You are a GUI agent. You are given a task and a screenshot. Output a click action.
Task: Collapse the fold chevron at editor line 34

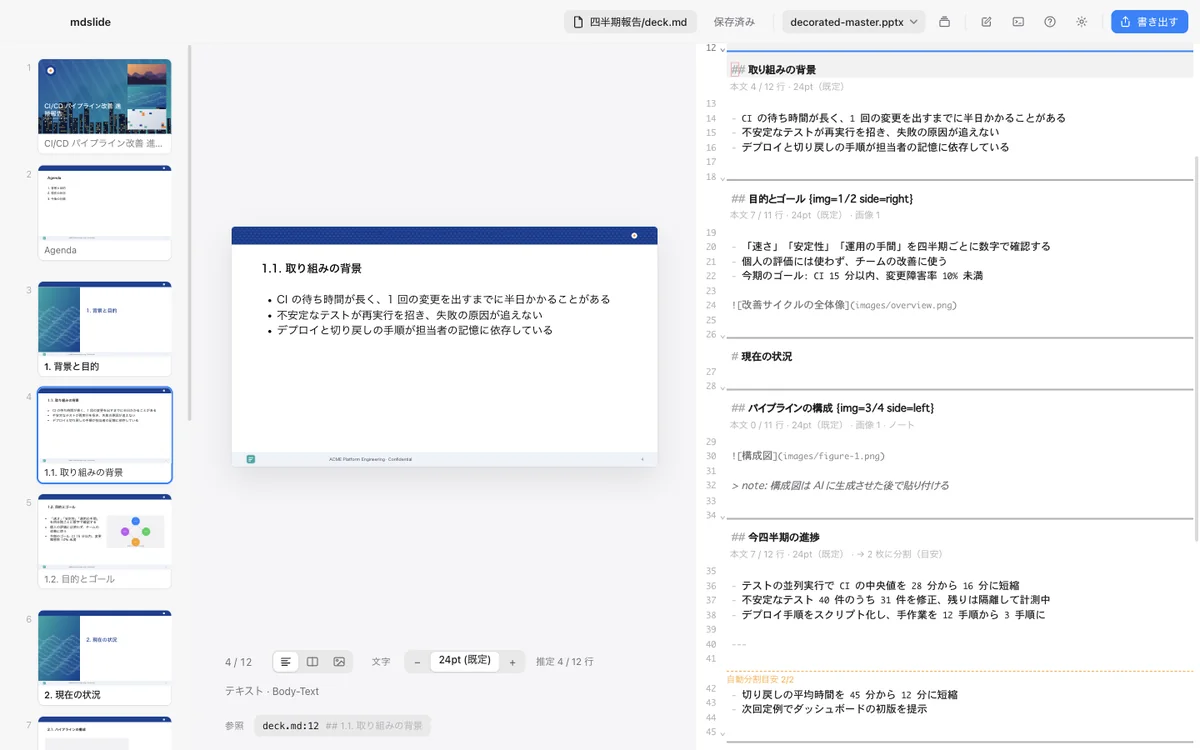tap(723, 516)
